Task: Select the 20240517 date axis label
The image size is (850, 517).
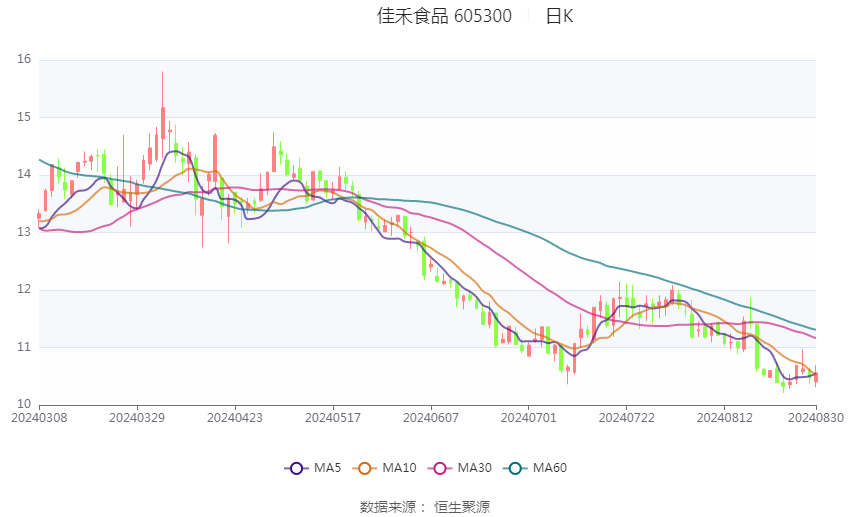Action: click(333, 418)
